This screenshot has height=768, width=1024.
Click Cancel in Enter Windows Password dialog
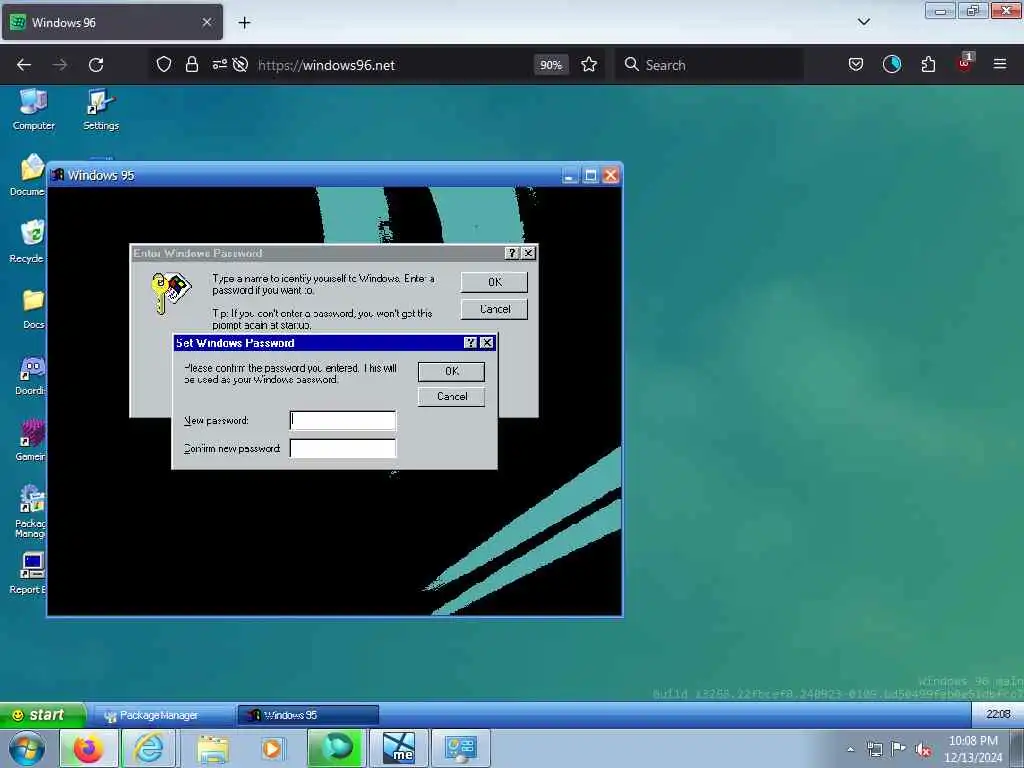(494, 309)
